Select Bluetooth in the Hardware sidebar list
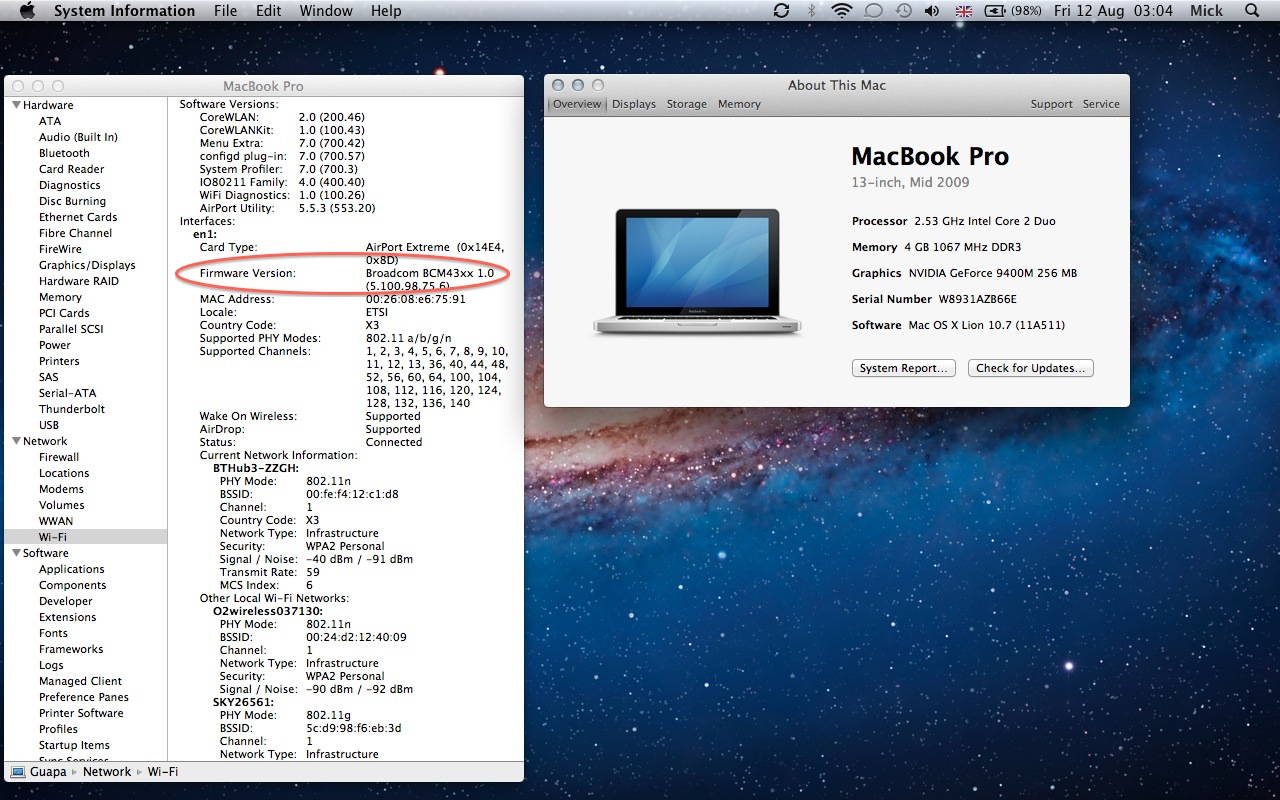The image size is (1280, 800). tap(64, 153)
